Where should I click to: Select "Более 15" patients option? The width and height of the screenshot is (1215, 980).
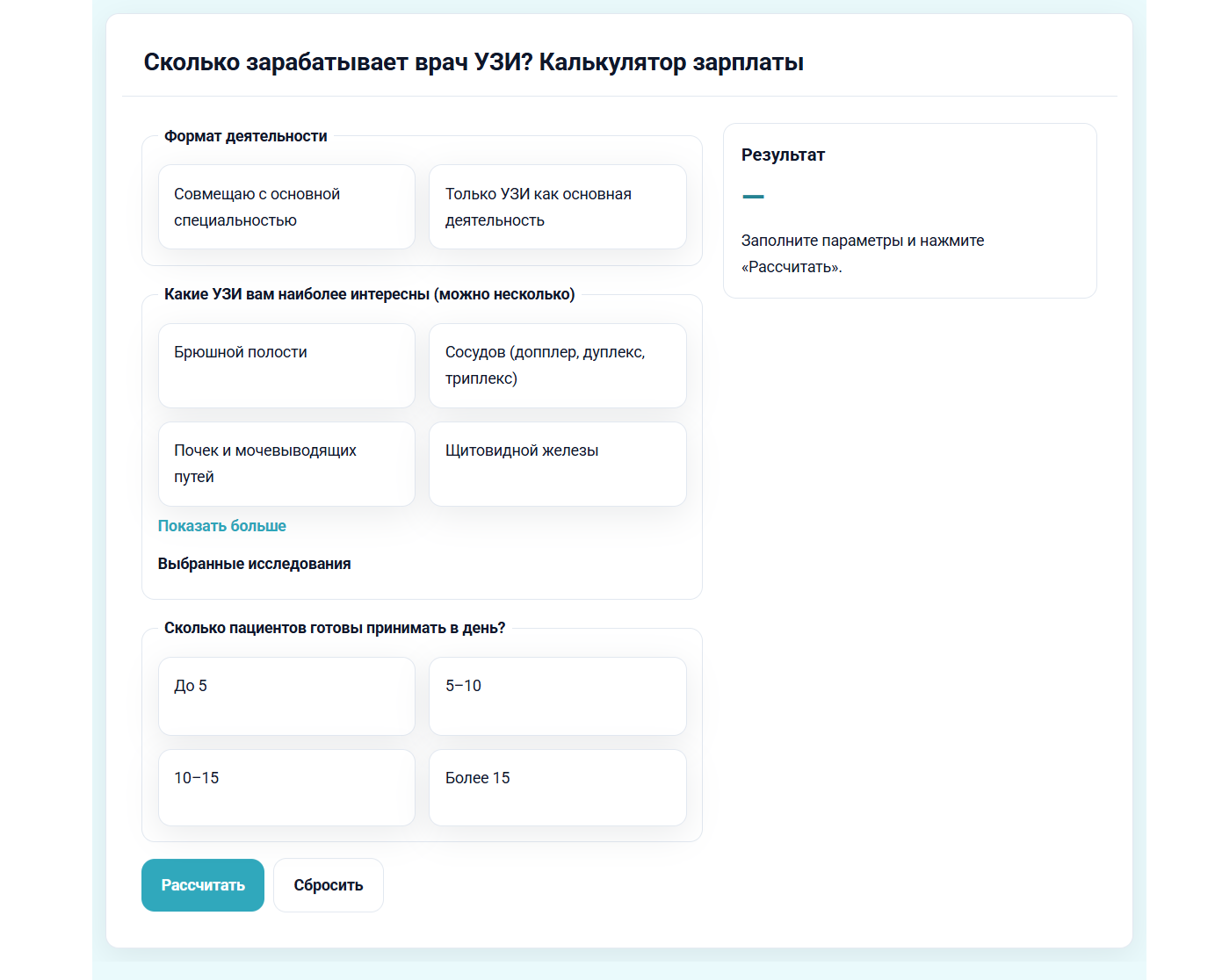pyautogui.click(x=557, y=787)
